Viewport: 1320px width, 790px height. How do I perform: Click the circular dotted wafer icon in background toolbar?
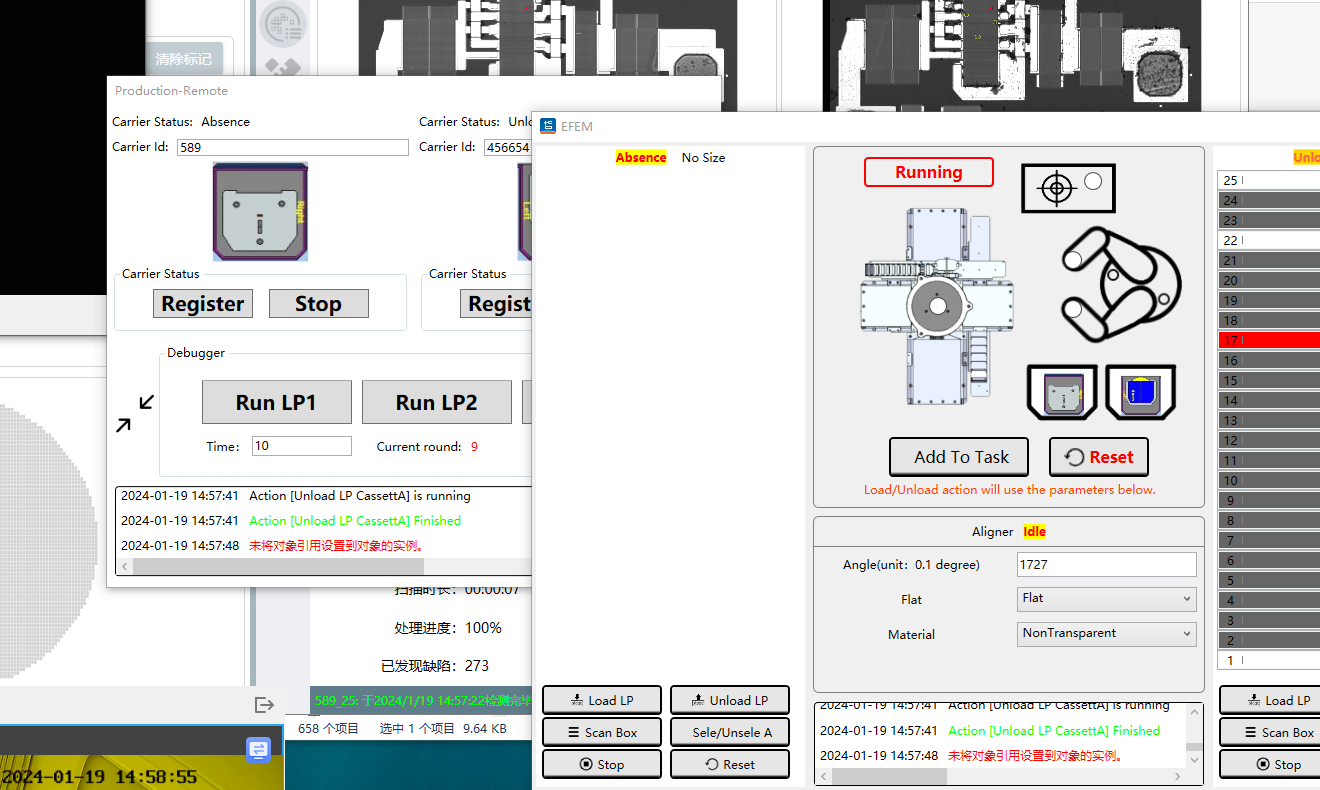pyautogui.click(x=284, y=24)
